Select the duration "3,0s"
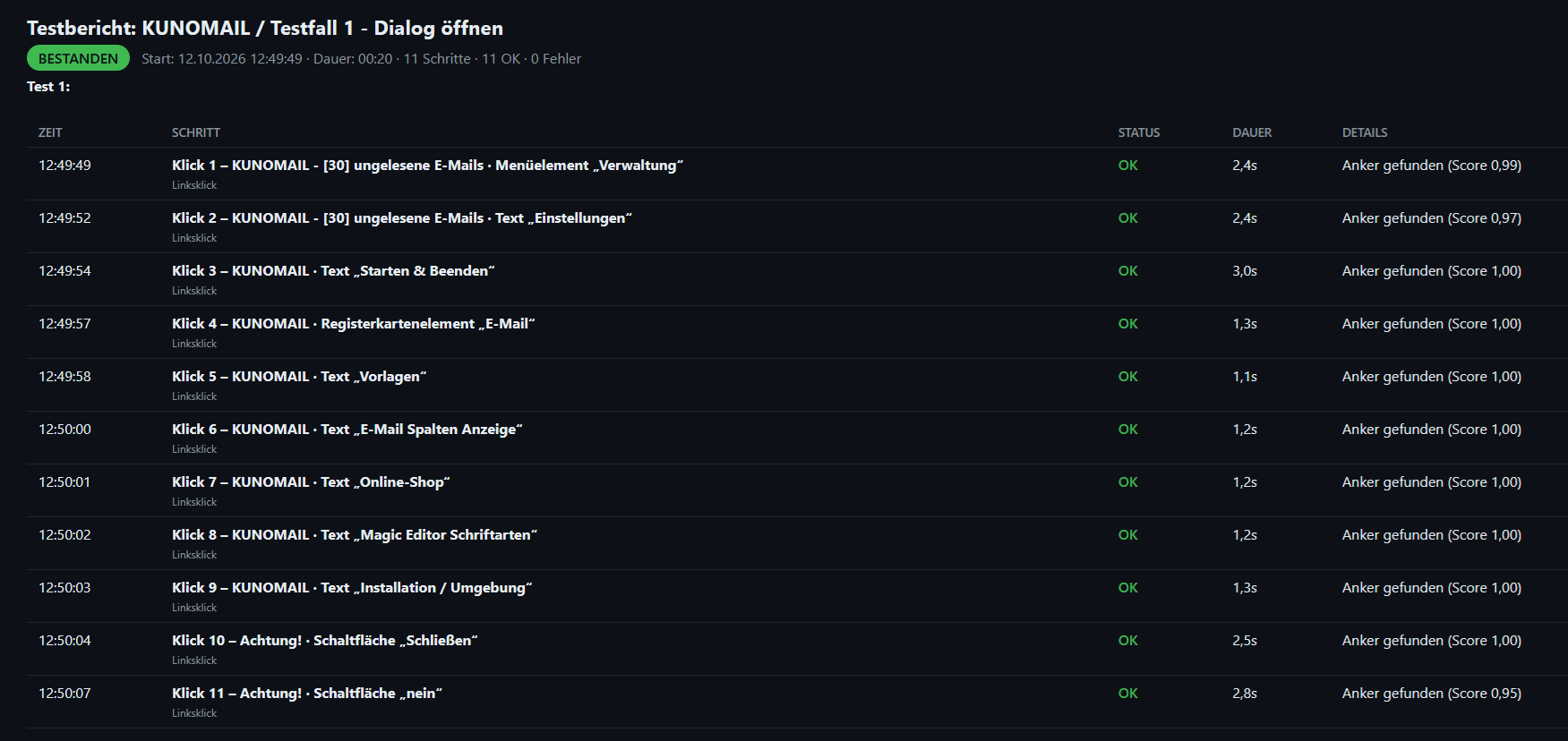The height and width of the screenshot is (741, 1568). point(1245,271)
